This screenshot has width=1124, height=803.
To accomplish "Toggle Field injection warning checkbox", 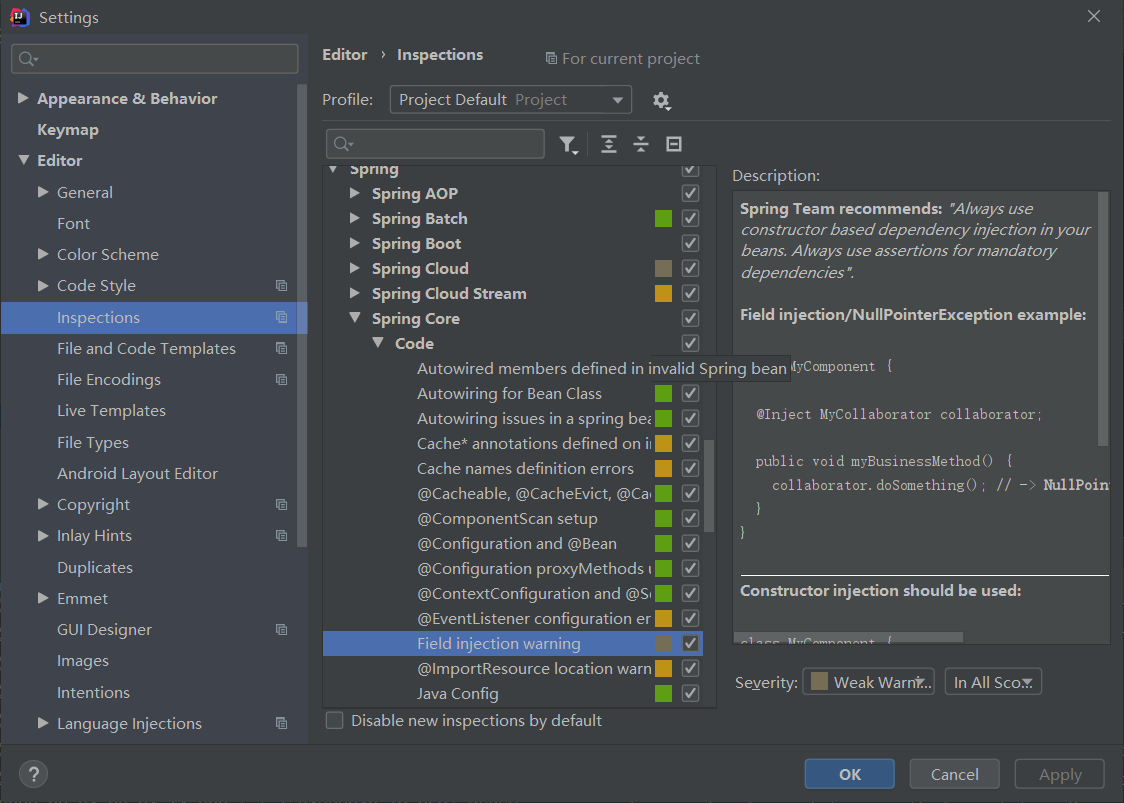I will pos(690,644).
